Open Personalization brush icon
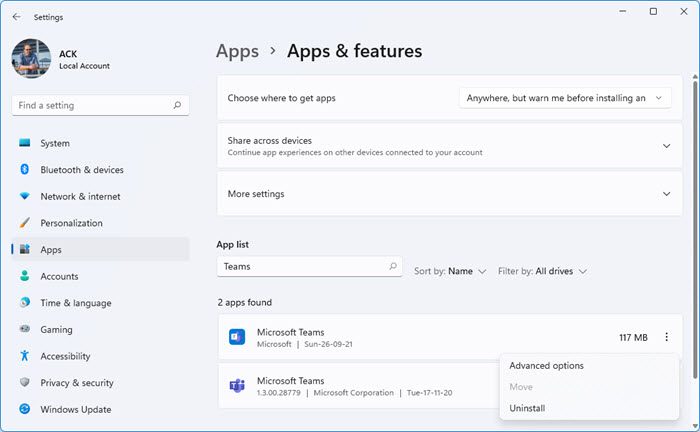 pyautogui.click(x=25, y=223)
